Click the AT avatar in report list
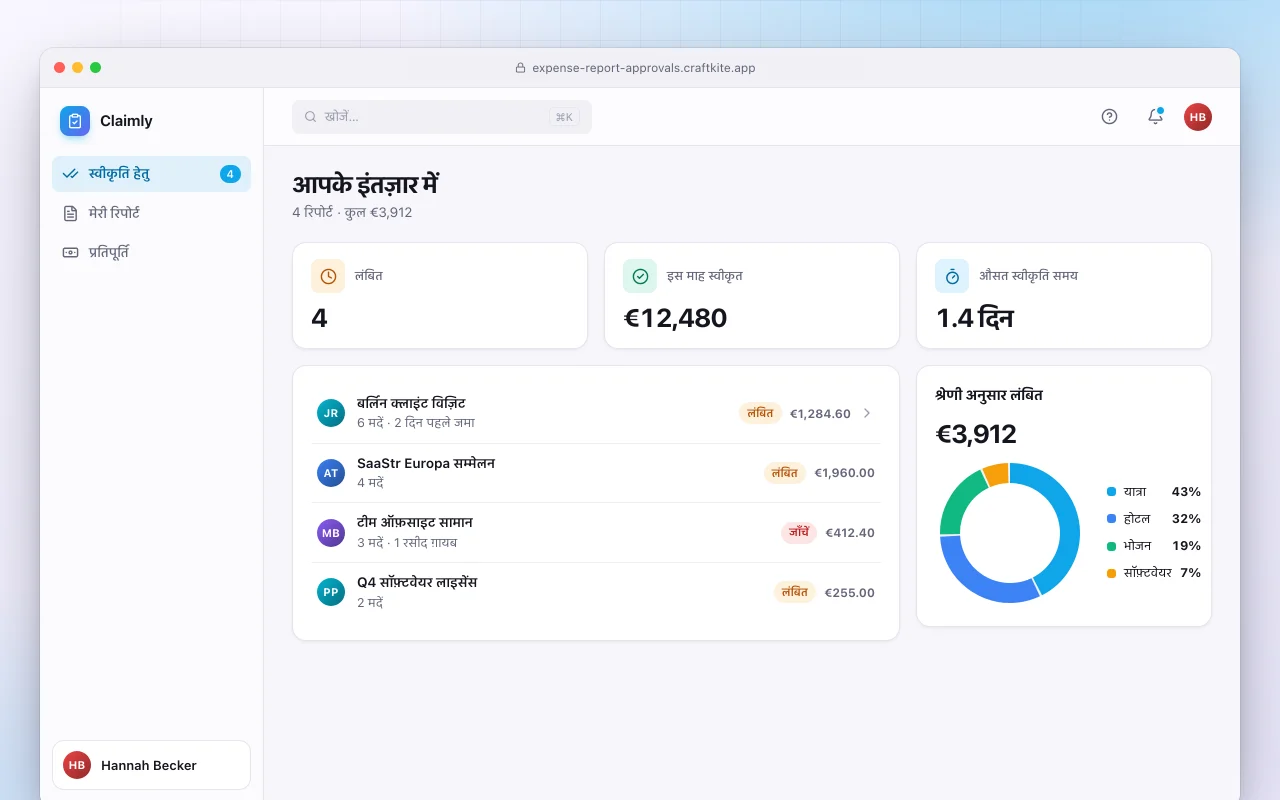The width and height of the screenshot is (1280, 800). click(x=331, y=473)
